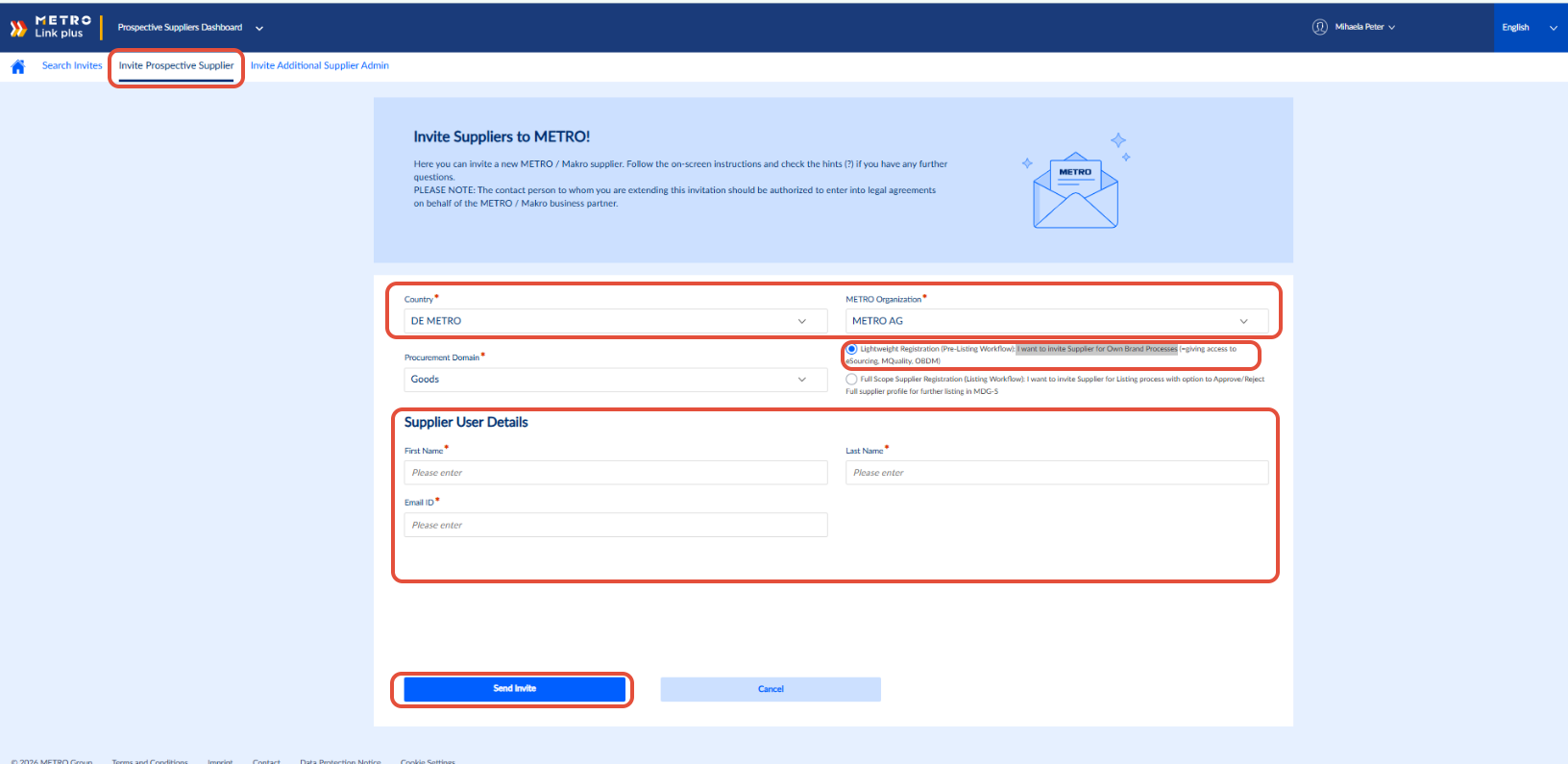Viewport: 1568px width, 764px height.
Task: Click the METRO Link plus logo
Action: 51,27
